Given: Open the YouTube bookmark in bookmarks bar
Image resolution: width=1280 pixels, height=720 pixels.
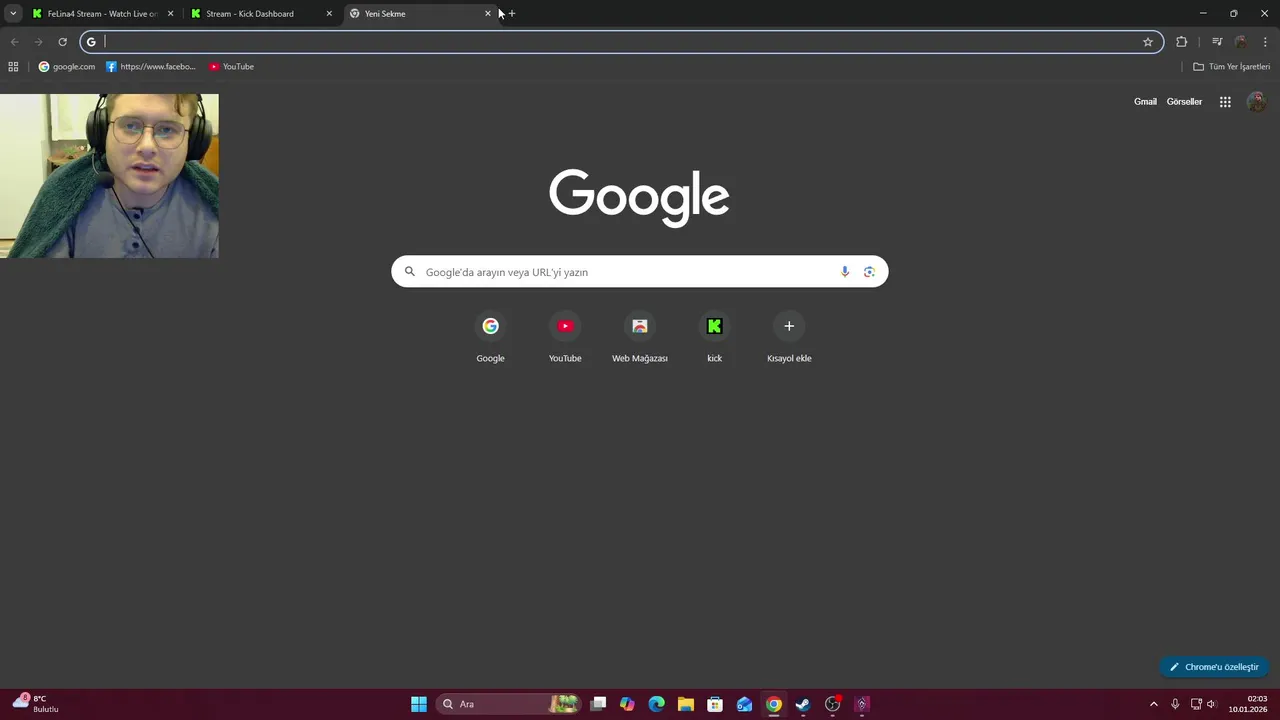Looking at the screenshot, I should coord(231,67).
